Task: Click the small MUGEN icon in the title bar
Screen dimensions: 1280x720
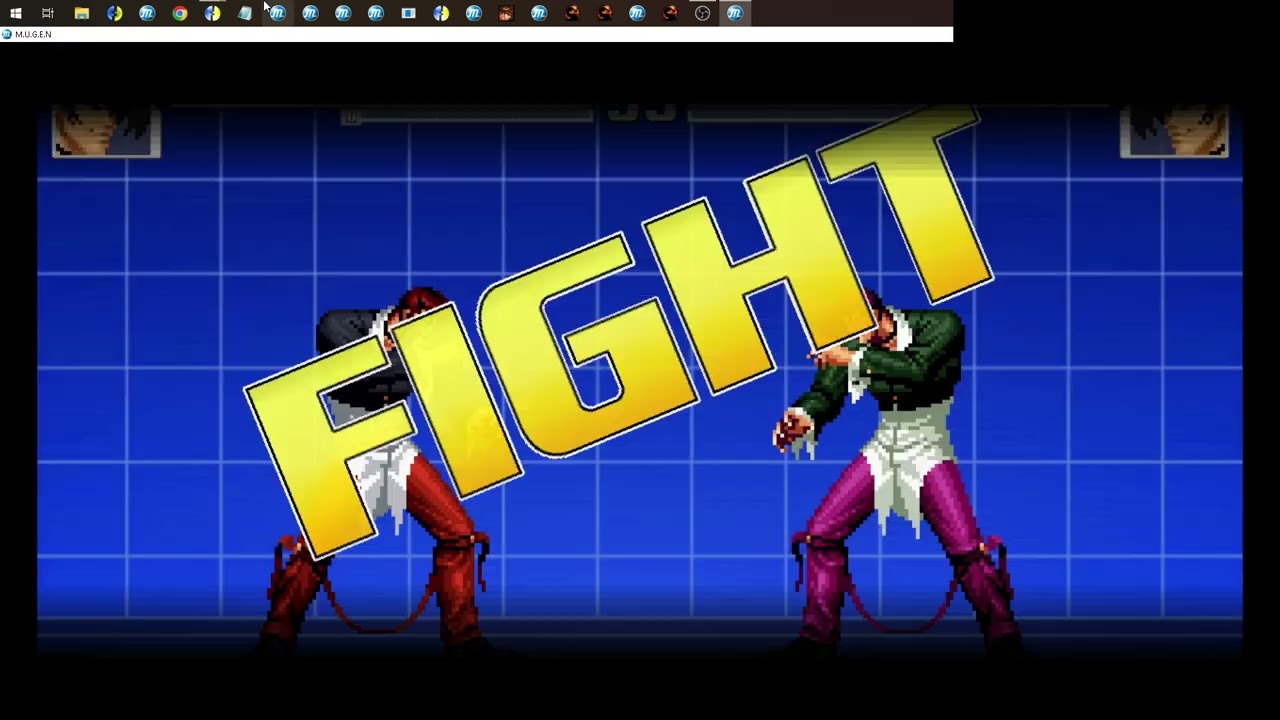Action: click(7, 34)
